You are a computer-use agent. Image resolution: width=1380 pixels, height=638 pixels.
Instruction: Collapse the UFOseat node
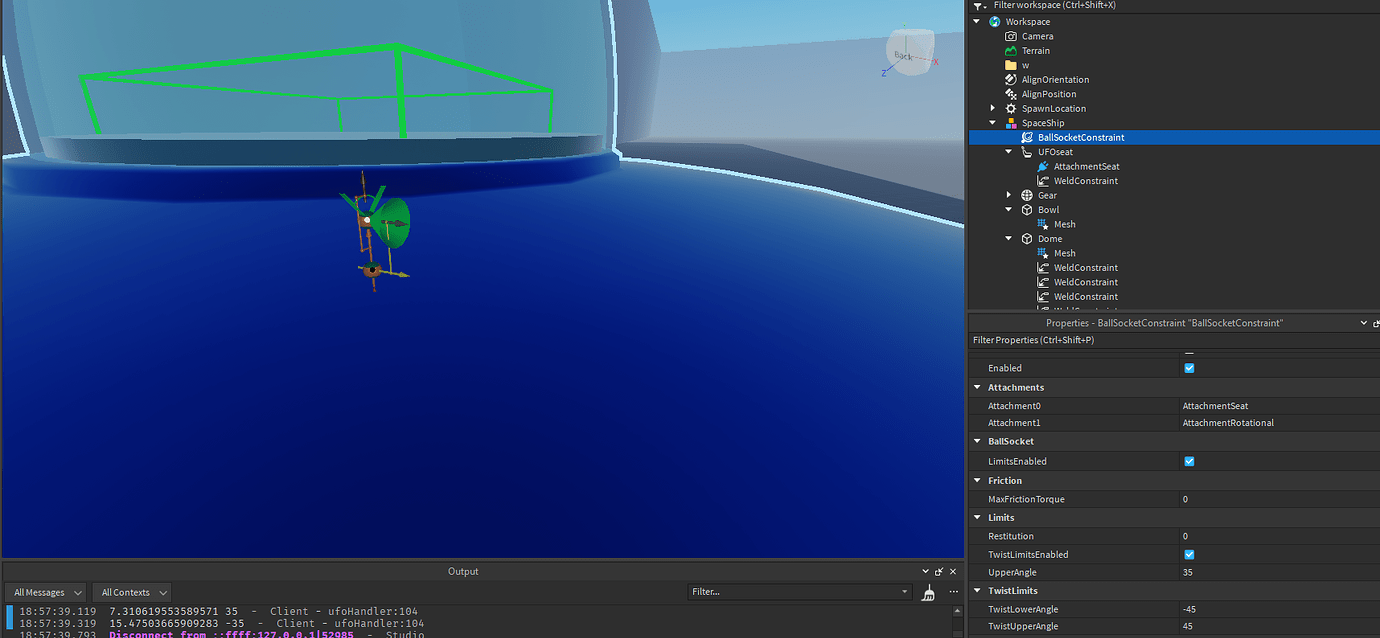point(1009,152)
